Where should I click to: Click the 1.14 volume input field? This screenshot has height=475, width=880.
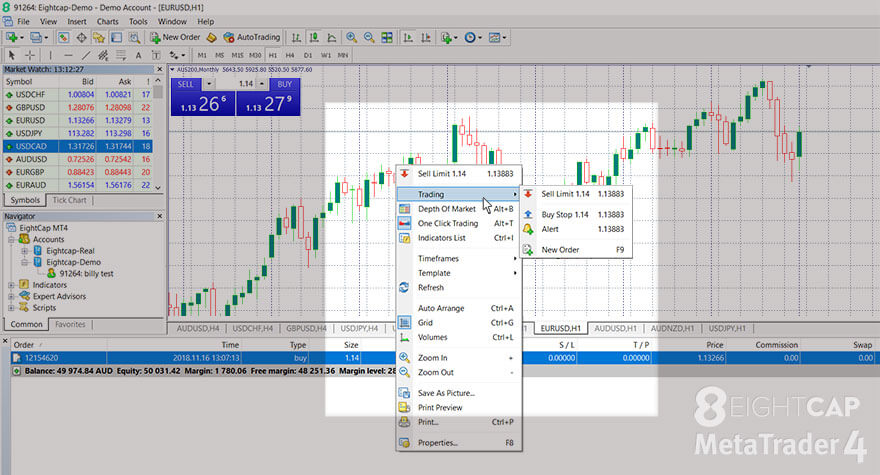tap(236, 84)
